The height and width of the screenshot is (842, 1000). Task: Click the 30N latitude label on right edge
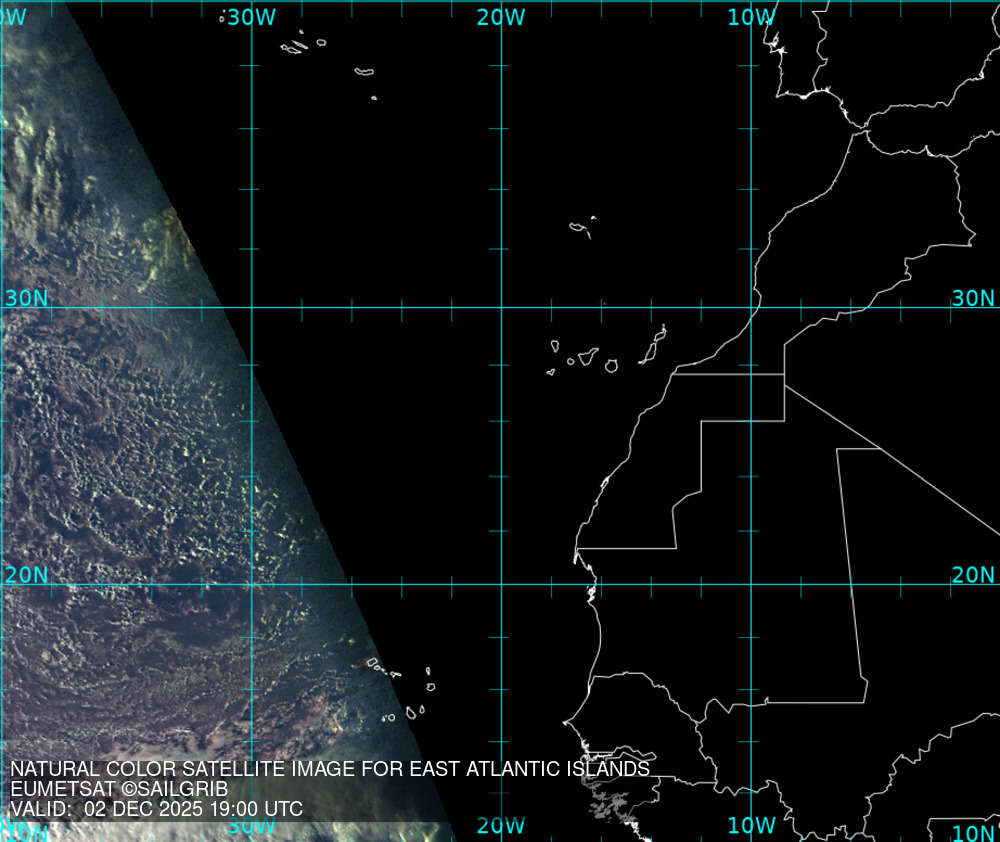pos(972,298)
